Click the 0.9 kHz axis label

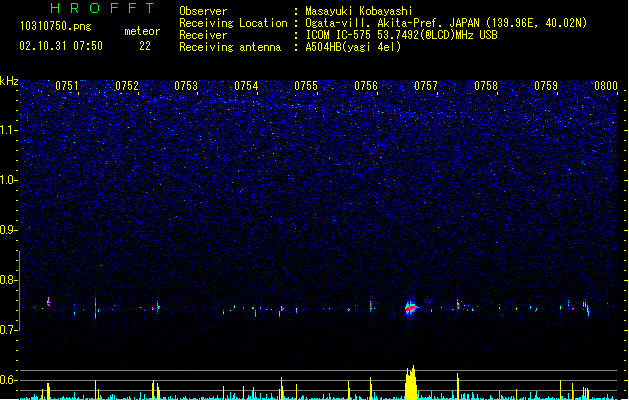click(x=9, y=230)
